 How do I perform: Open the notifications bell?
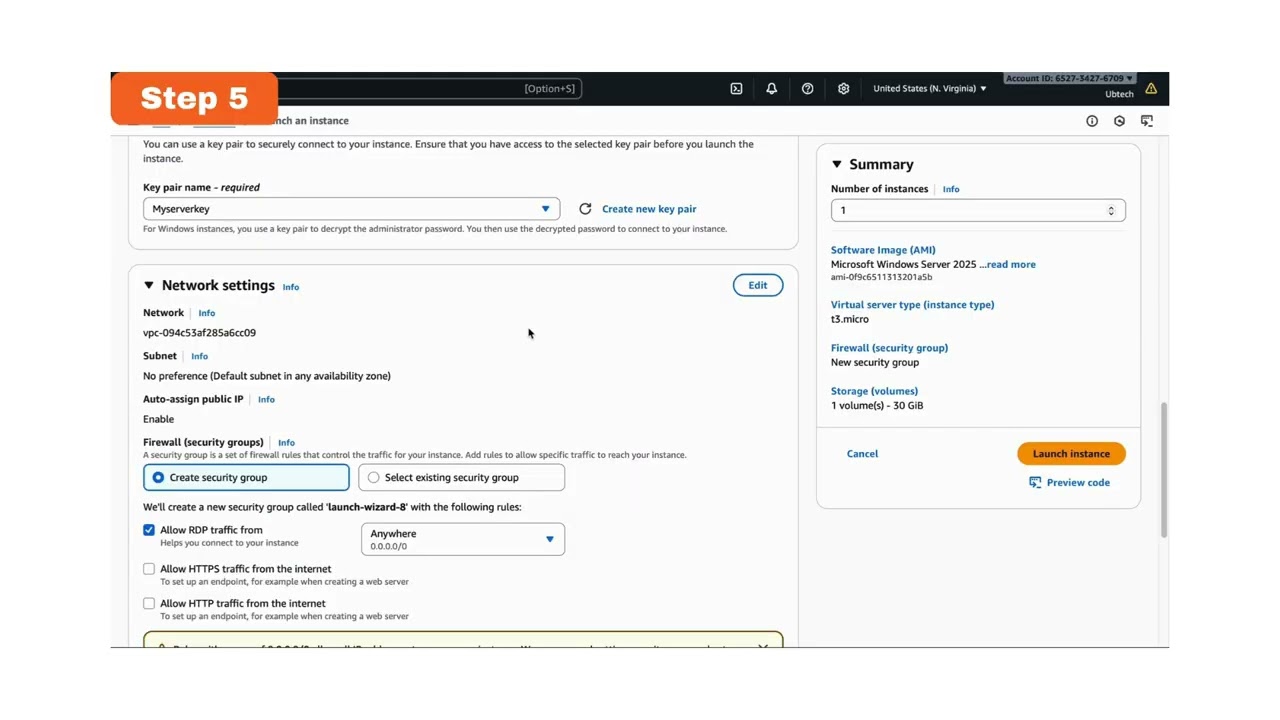772,89
